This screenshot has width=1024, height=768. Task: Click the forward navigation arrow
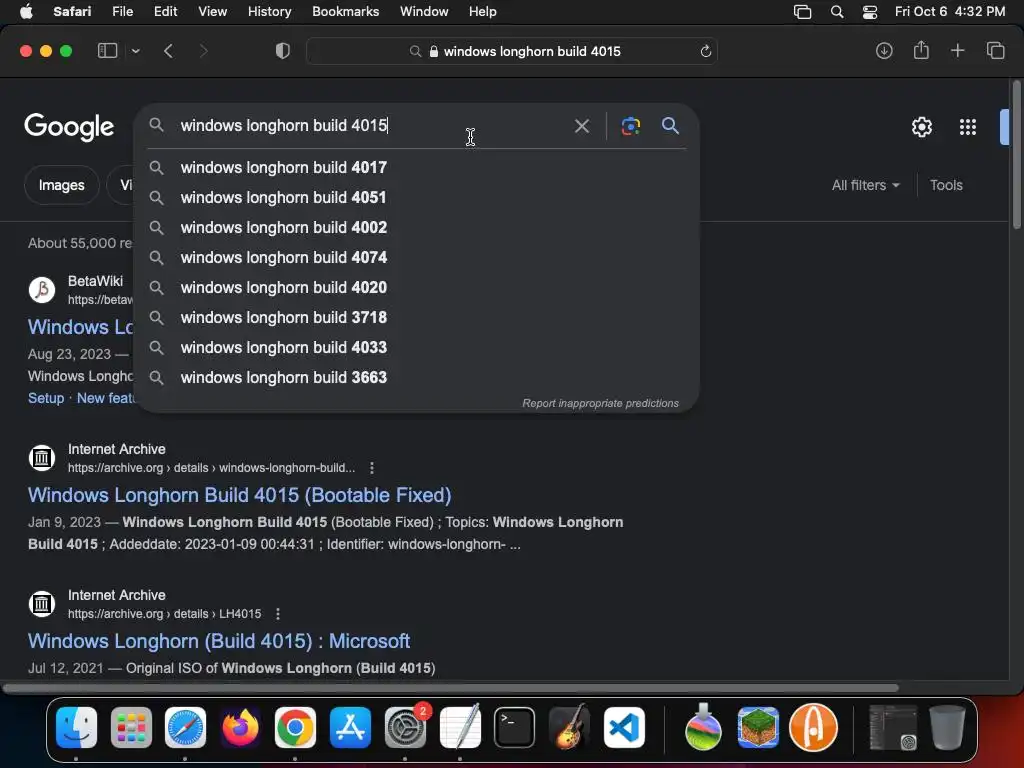click(203, 51)
